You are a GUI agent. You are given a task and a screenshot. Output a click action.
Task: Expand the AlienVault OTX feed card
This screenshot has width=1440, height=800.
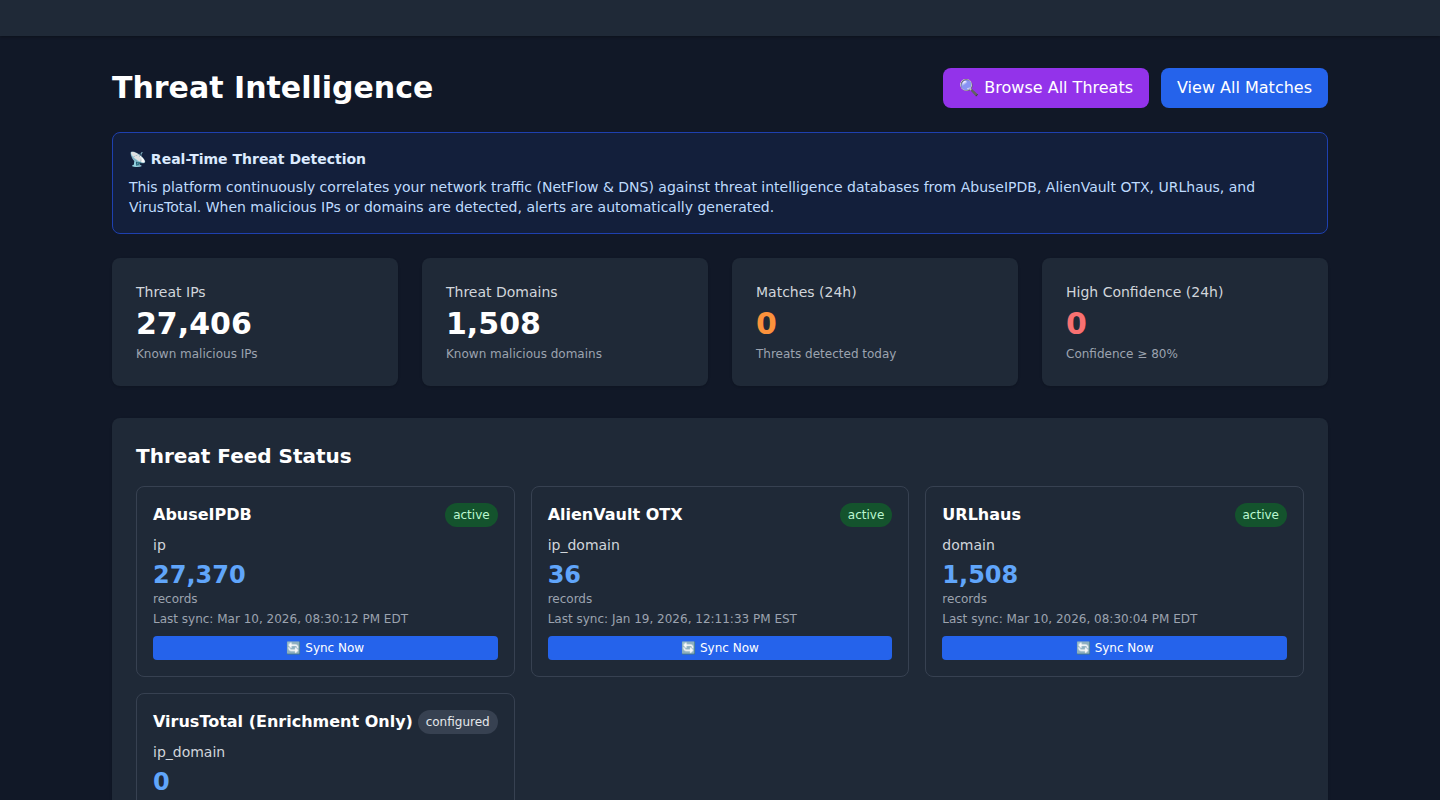[720, 580]
